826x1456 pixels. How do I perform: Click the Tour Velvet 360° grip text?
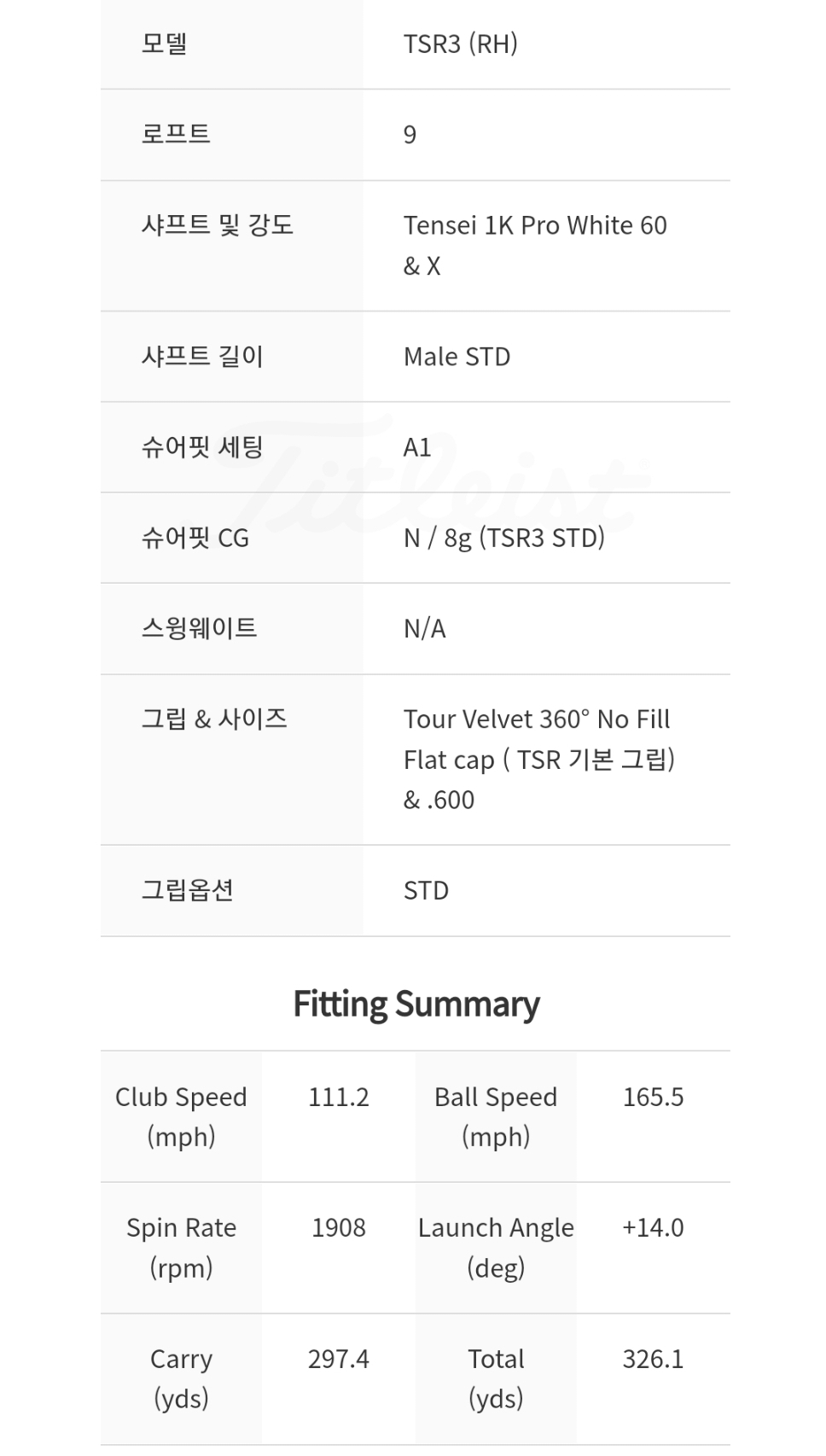(x=537, y=719)
